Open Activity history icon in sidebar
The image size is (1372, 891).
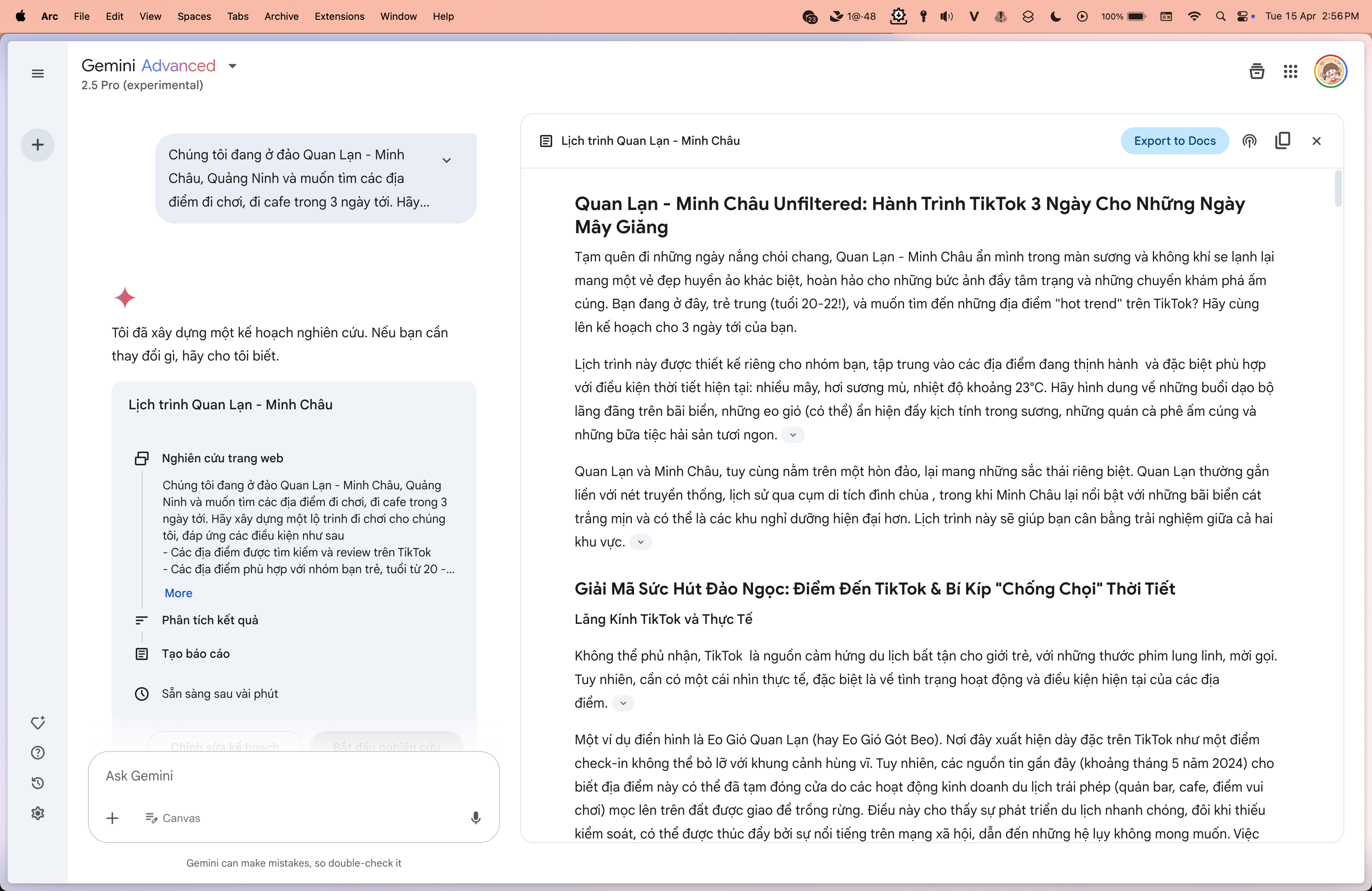37,783
